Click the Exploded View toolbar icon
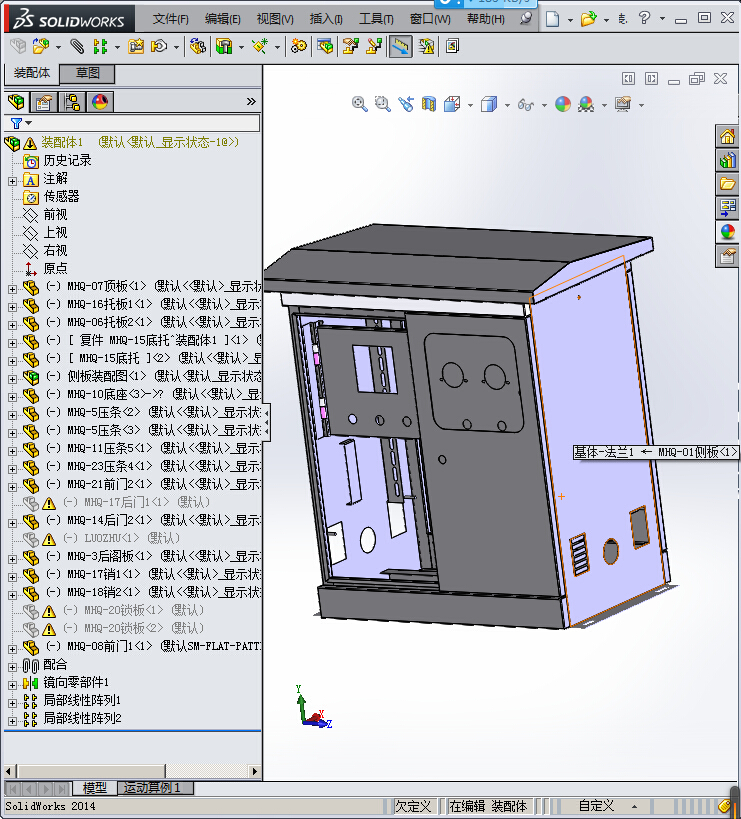 click(x=350, y=46)
